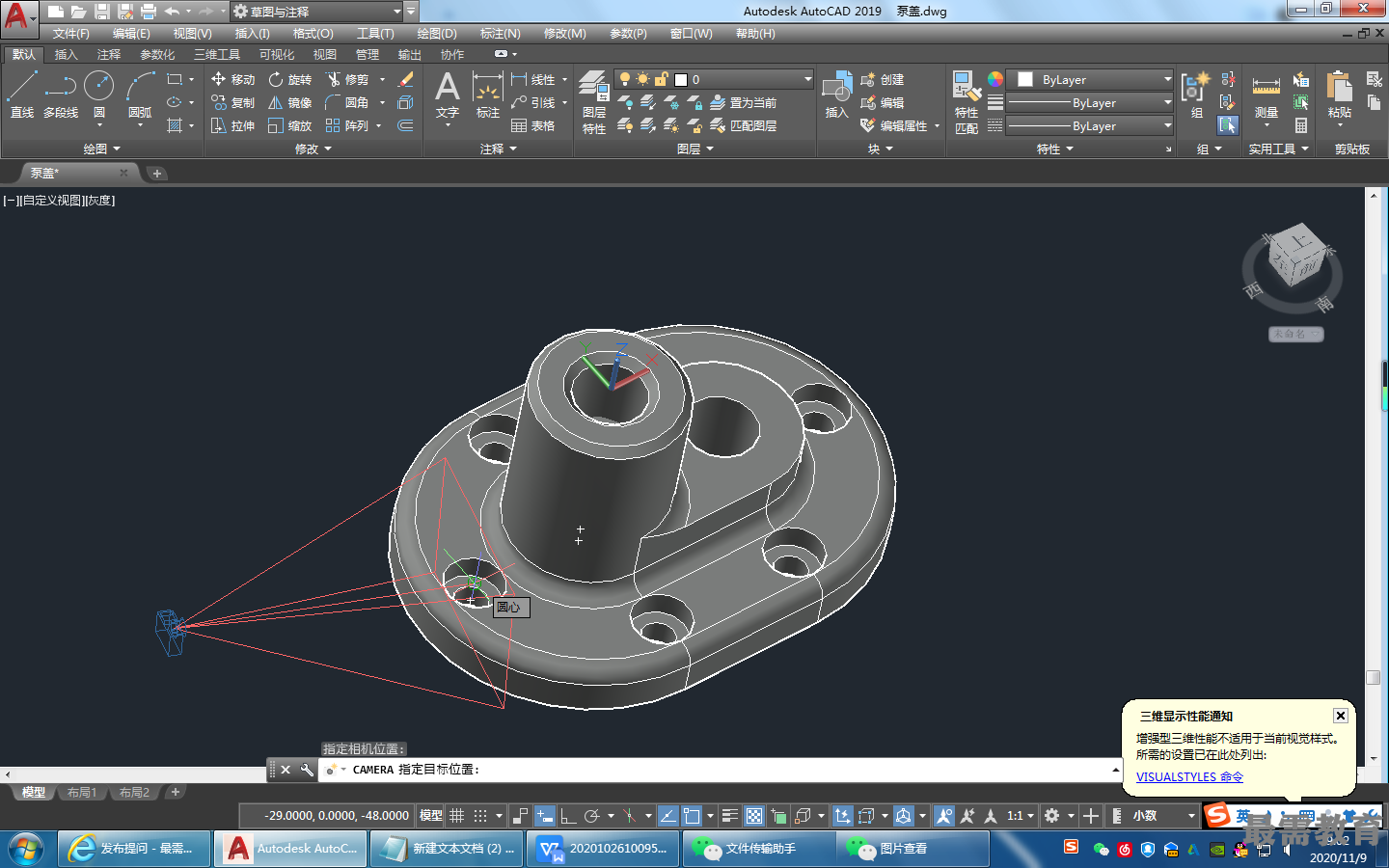Open the quick calculator icon in Utilities
1389x868 pixels.
(x=1301, y=125)
